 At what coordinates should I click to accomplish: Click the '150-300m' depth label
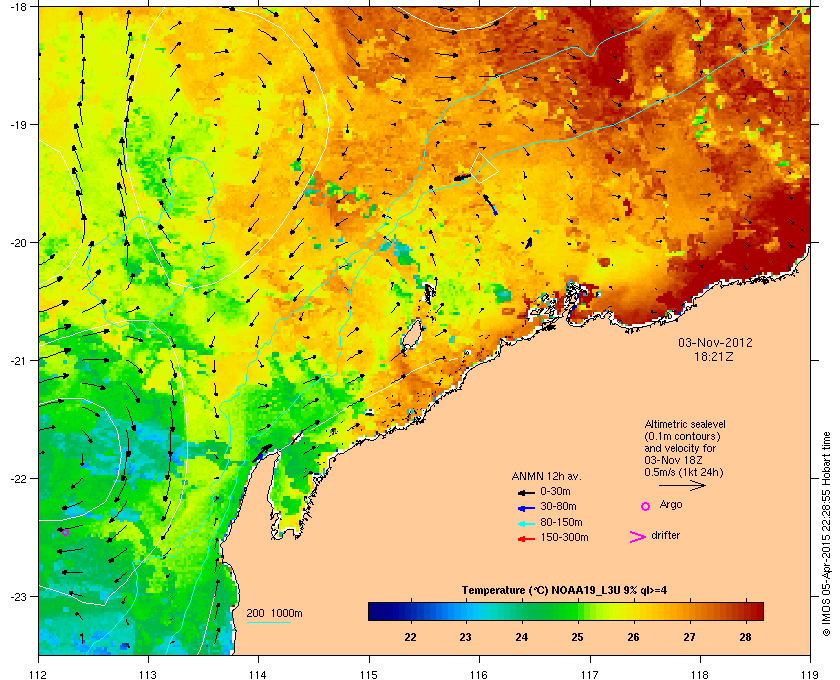click(x=564, y=537)
